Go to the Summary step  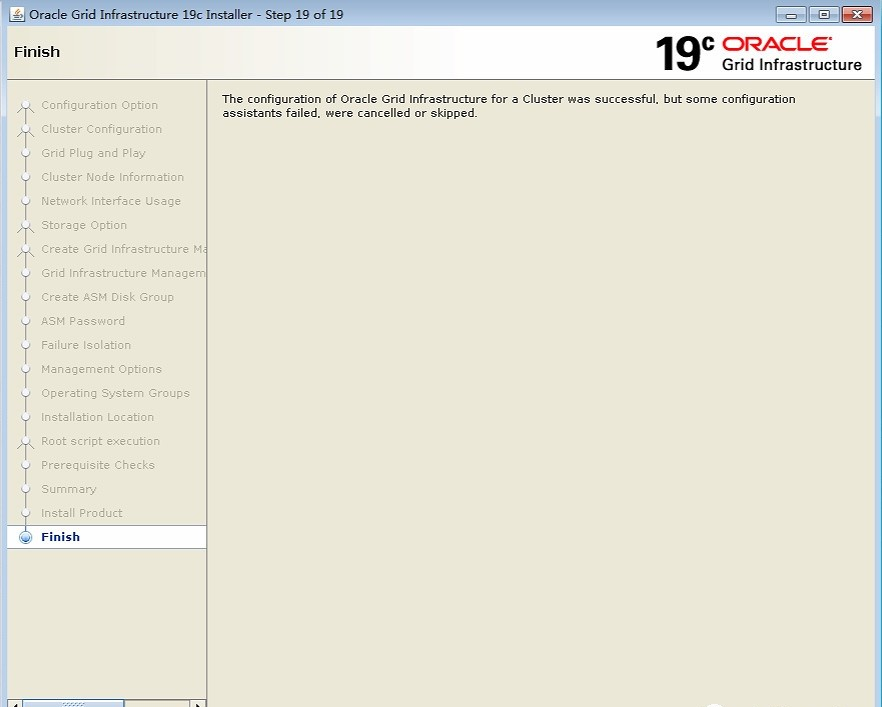69,489
